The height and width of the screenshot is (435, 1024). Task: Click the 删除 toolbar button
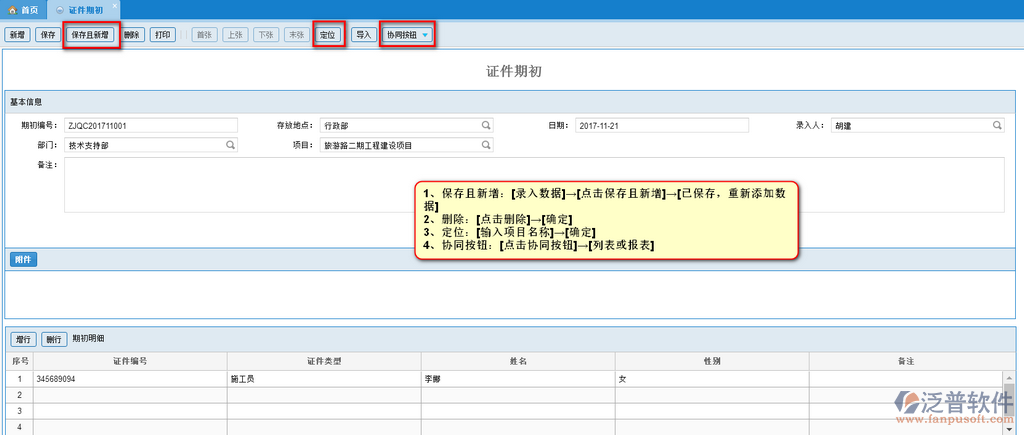click(x=132, y=35)
